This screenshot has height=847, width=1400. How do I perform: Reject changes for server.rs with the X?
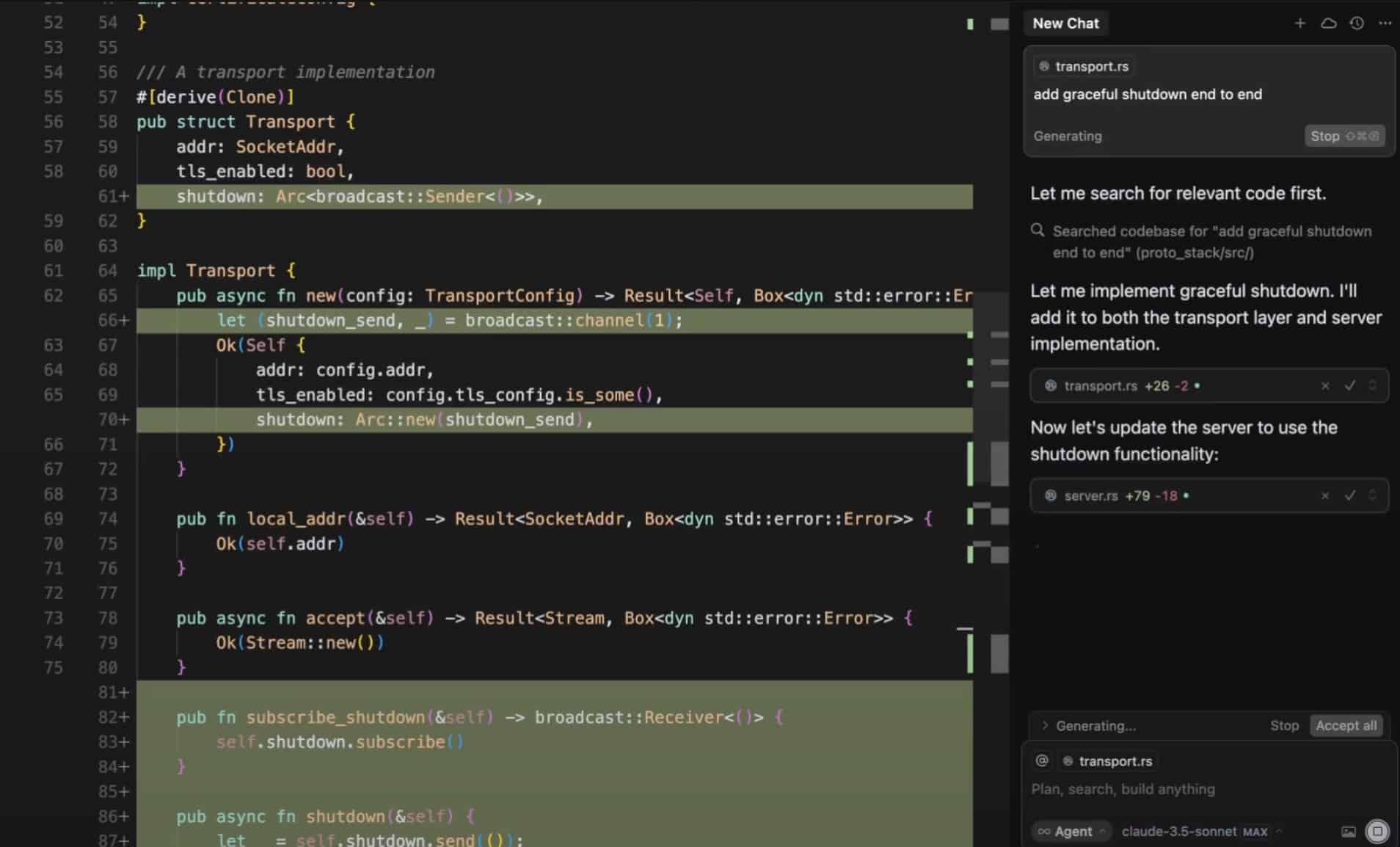pyautogui.click(x=1325, y=496)
